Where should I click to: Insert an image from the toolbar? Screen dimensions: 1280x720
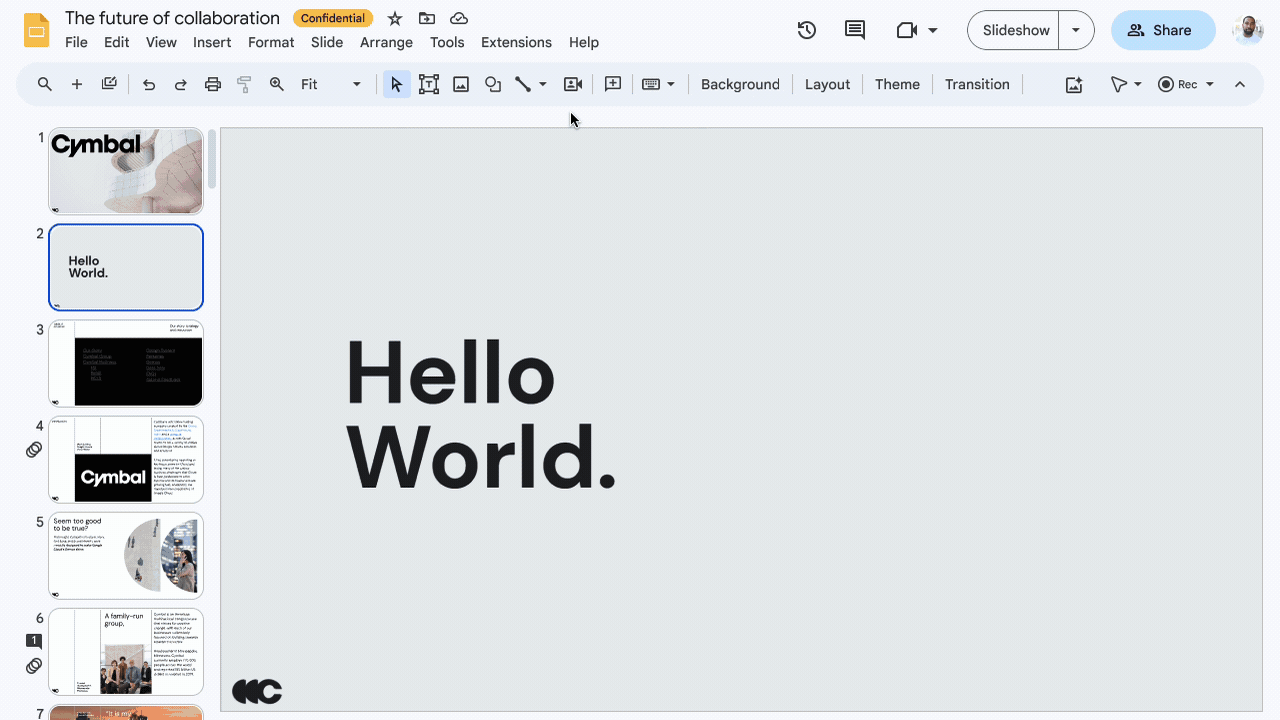[461, 84]
